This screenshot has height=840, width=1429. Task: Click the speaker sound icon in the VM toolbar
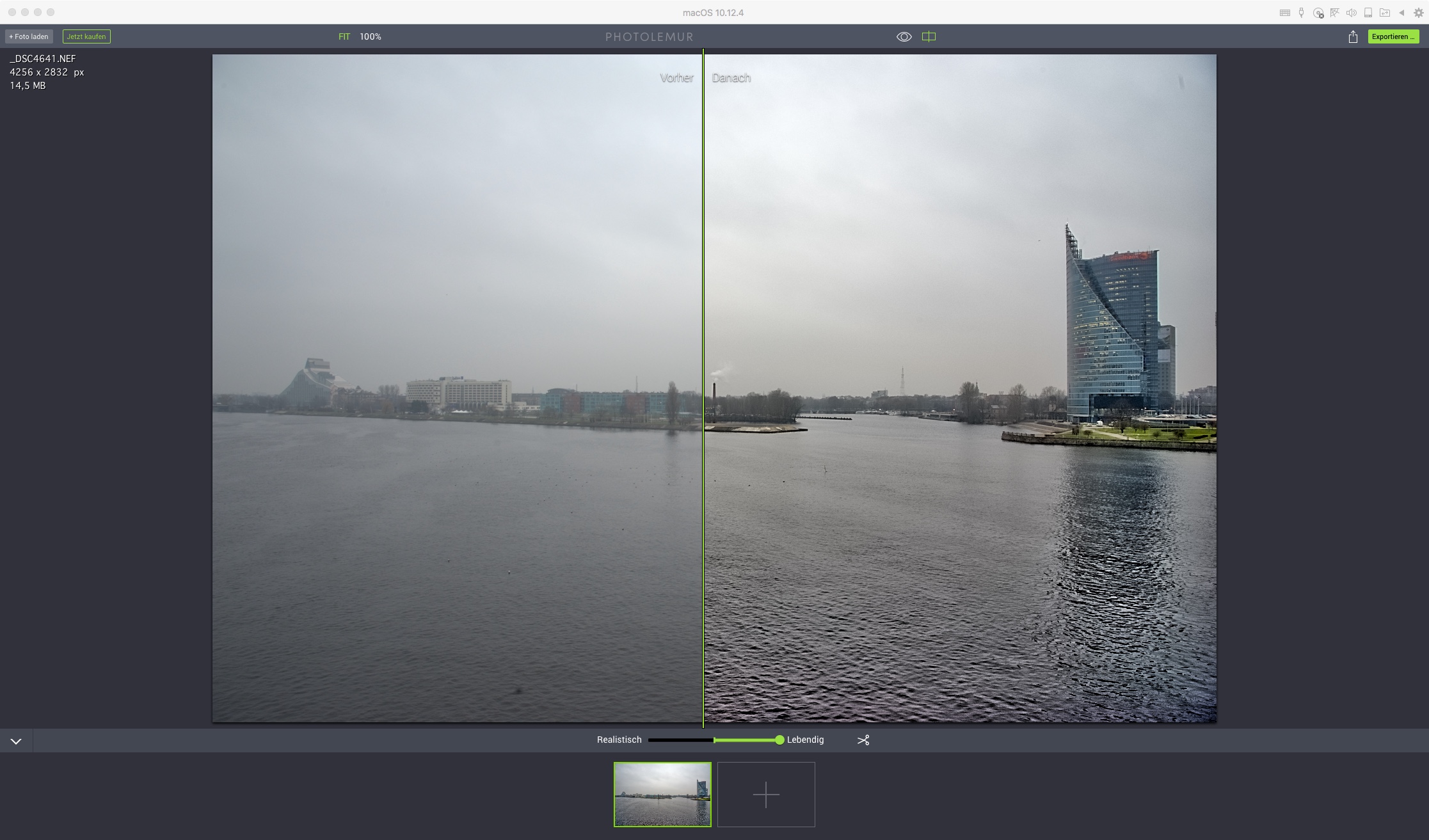pyautogui.click(x=1352, y=13)
